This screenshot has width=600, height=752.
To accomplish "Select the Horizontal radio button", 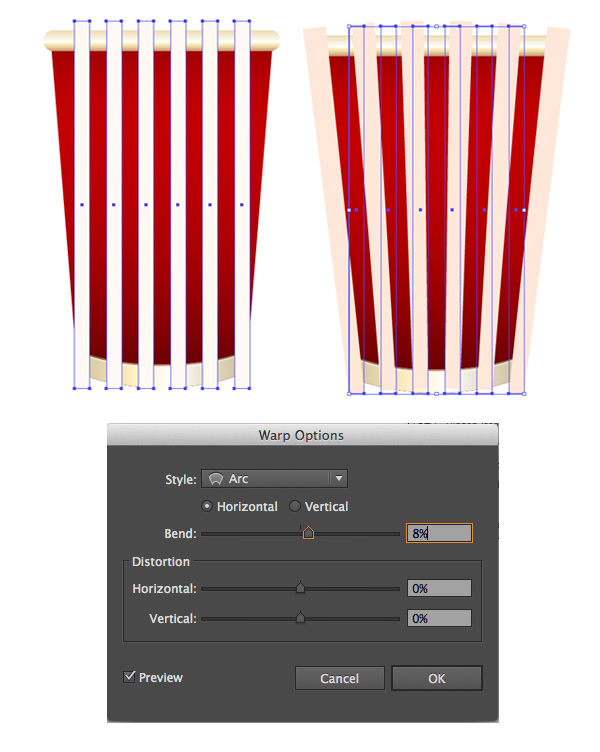I will (x=207, y=506).
